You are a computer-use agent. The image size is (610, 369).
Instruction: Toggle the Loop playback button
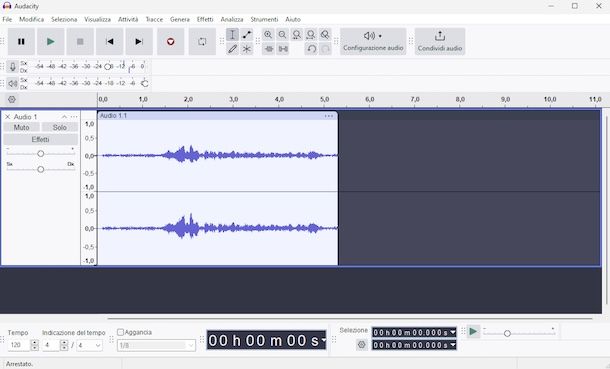(202, 41)
